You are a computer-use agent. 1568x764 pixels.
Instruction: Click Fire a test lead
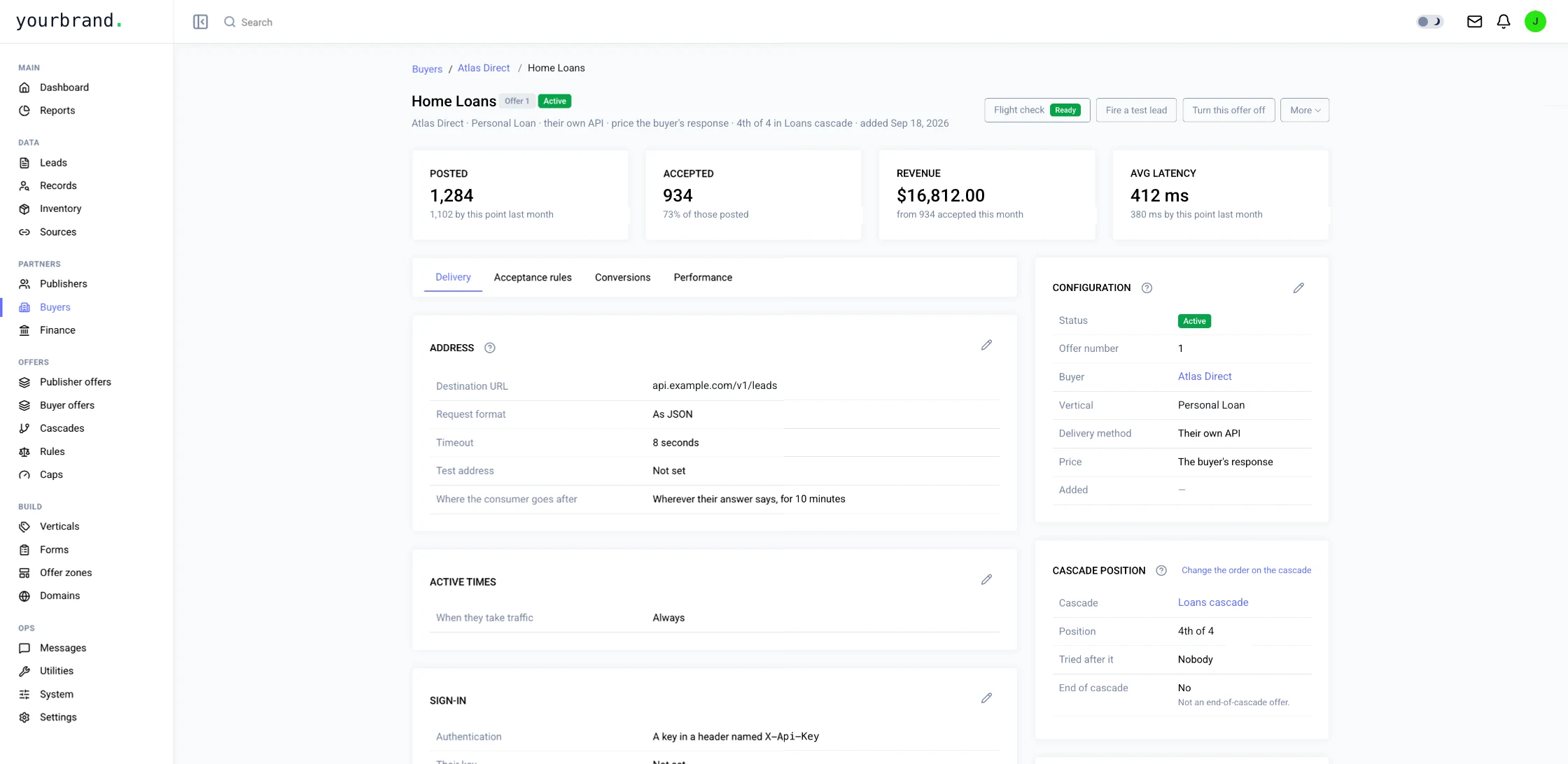(x=1136, y=110)
